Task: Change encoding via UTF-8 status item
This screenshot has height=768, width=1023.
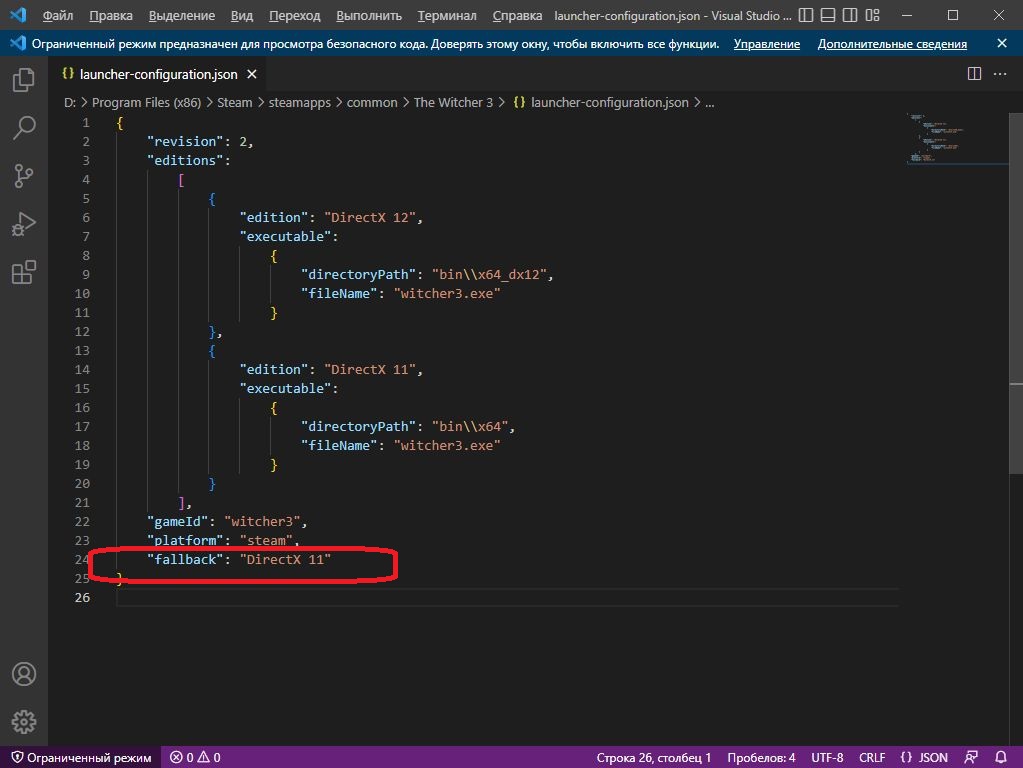Action: click(x=827, y=757)
